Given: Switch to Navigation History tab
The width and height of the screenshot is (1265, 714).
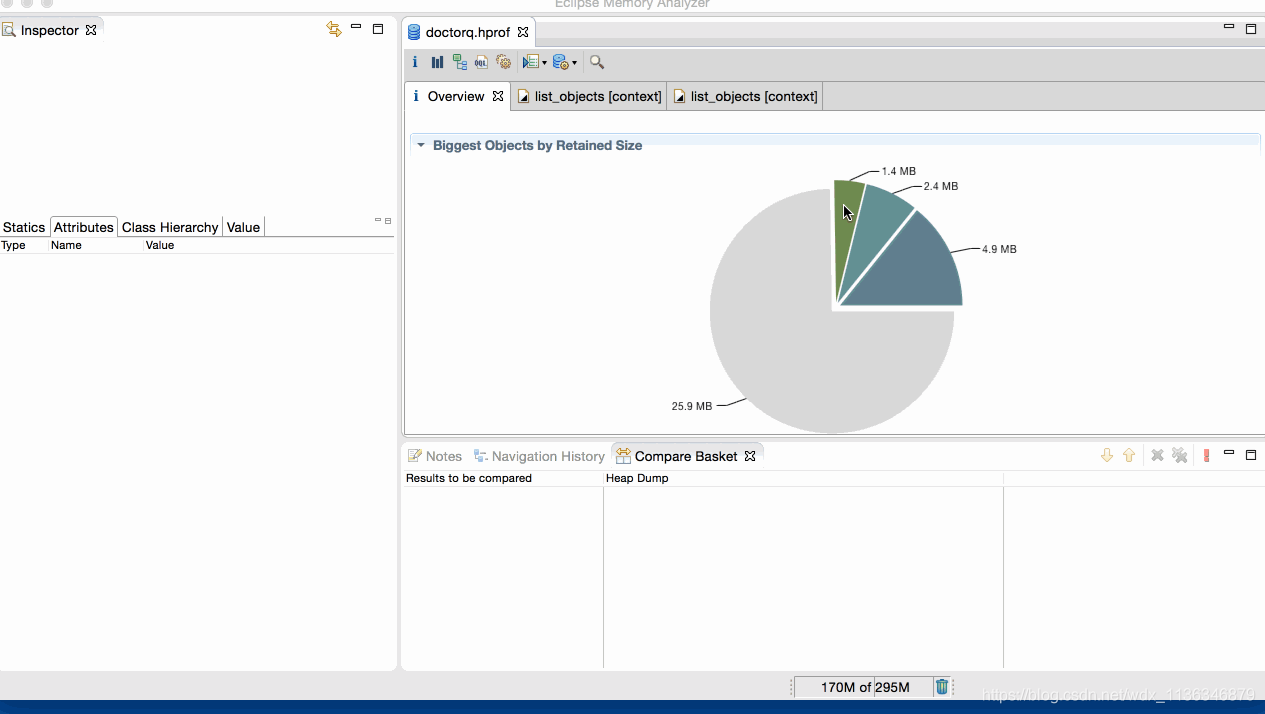Looking at the screenshot, I should [539, 456].
